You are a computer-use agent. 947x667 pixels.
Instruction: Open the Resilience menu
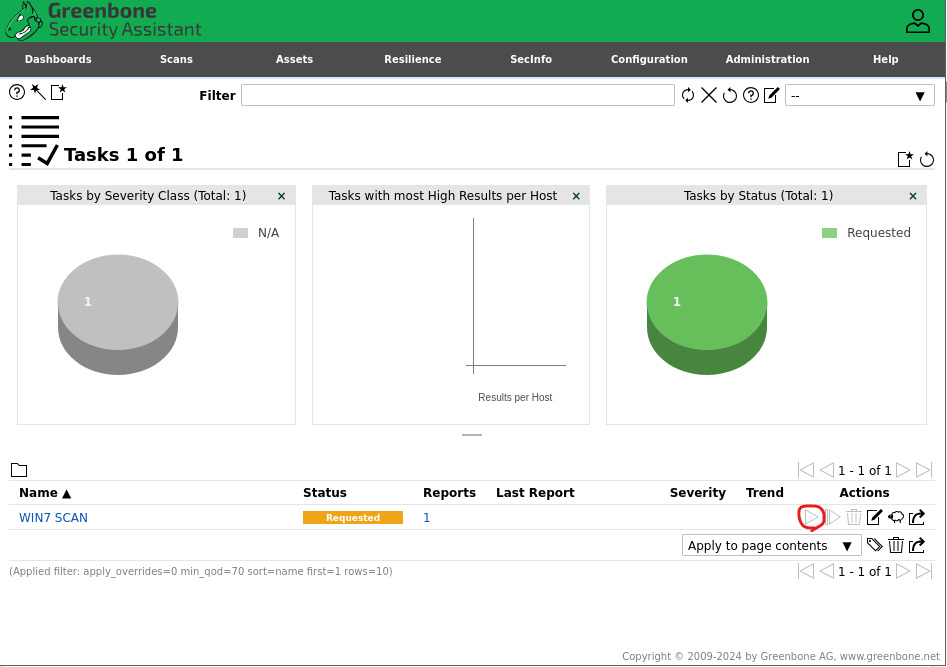[413, 59]
